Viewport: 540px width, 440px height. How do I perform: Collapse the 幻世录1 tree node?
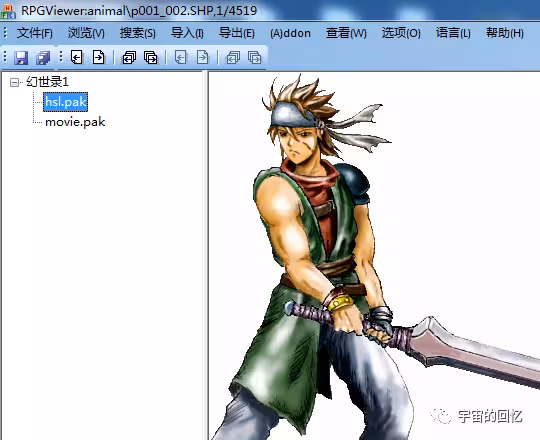(x=14, y=82)
